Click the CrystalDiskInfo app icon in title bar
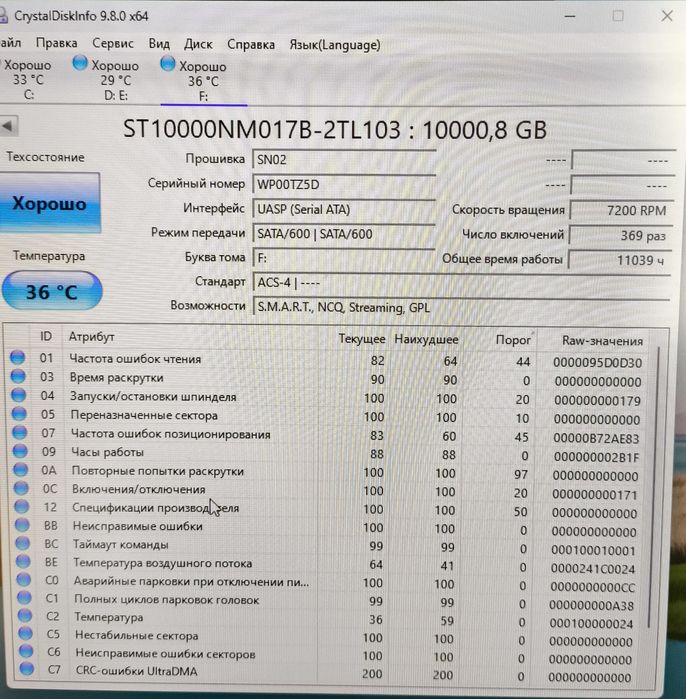 coord(2,16)
